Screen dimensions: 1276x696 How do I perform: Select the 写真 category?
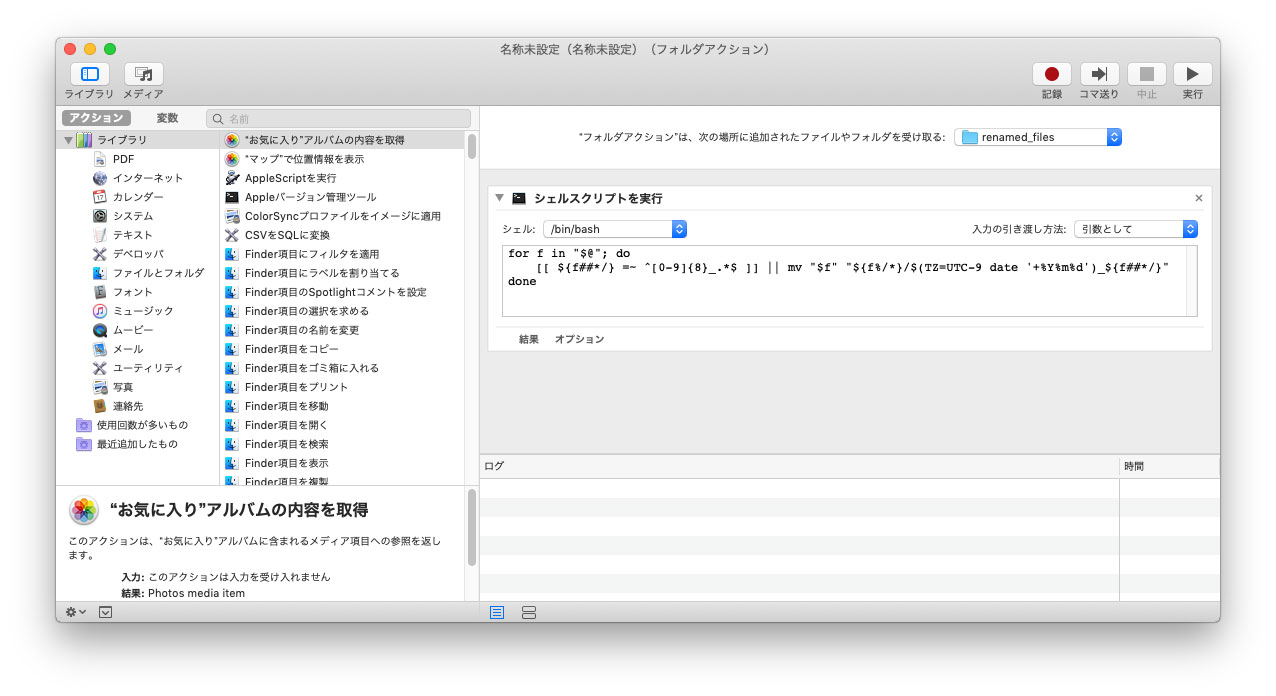(113, 387)
